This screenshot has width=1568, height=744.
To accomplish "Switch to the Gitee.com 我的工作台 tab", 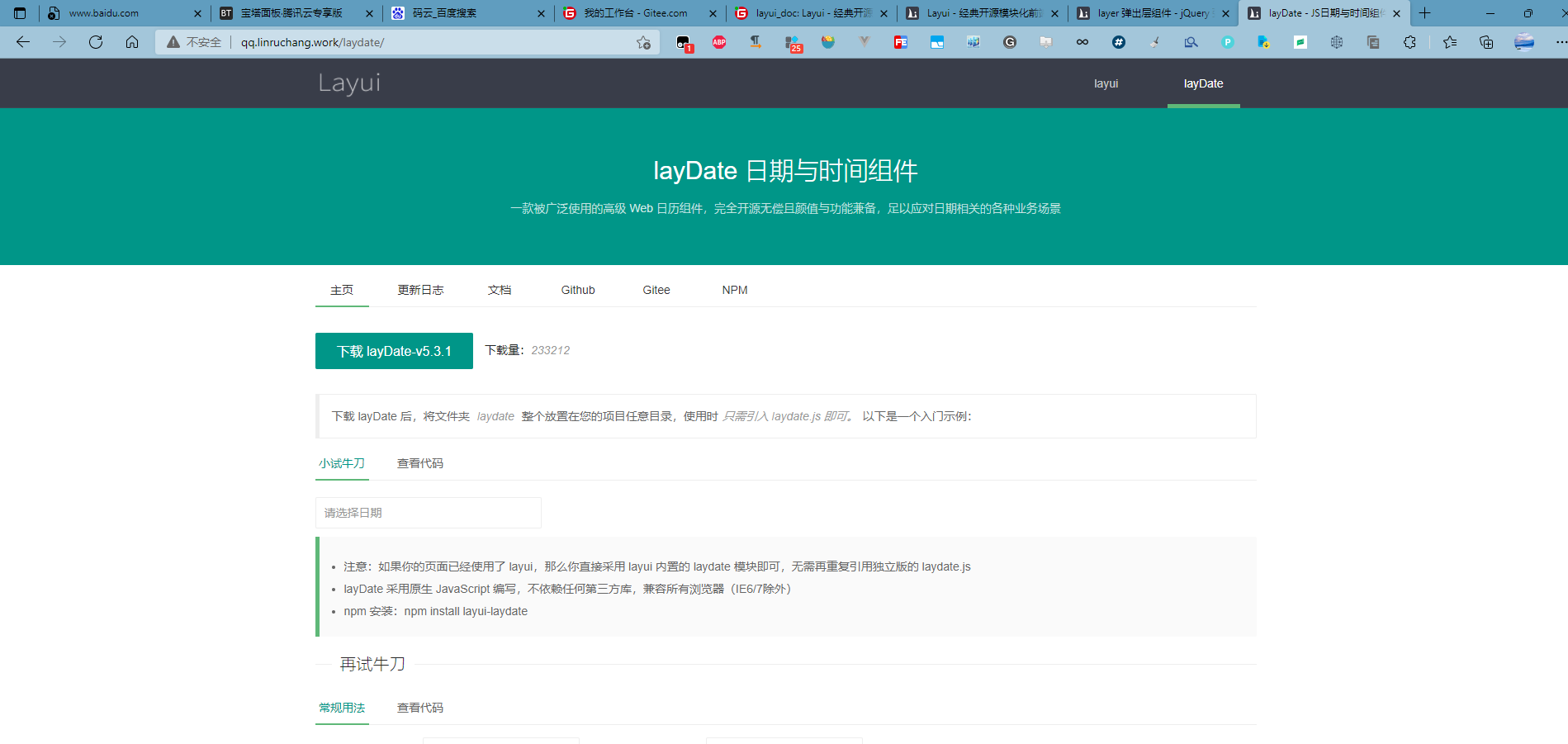I will click(x=638, y=13).
